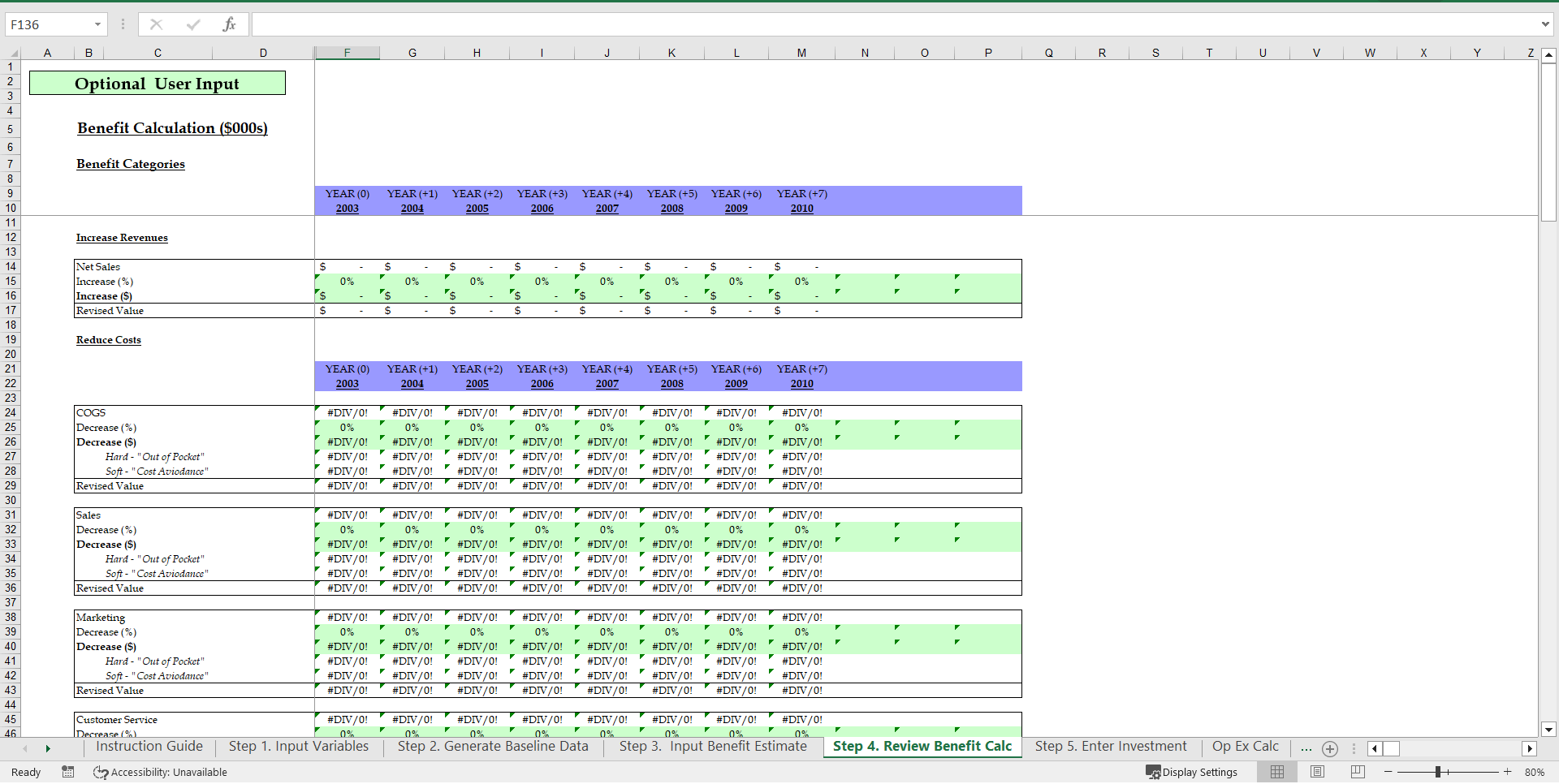Click Zoom Out minus control on status bar
1559x784 pixels.
(x=1388, y=772)
